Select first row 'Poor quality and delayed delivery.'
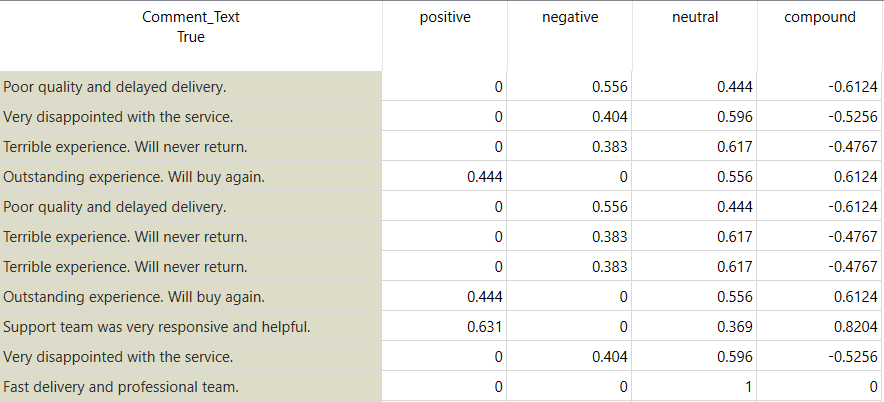 pos(115,87)
